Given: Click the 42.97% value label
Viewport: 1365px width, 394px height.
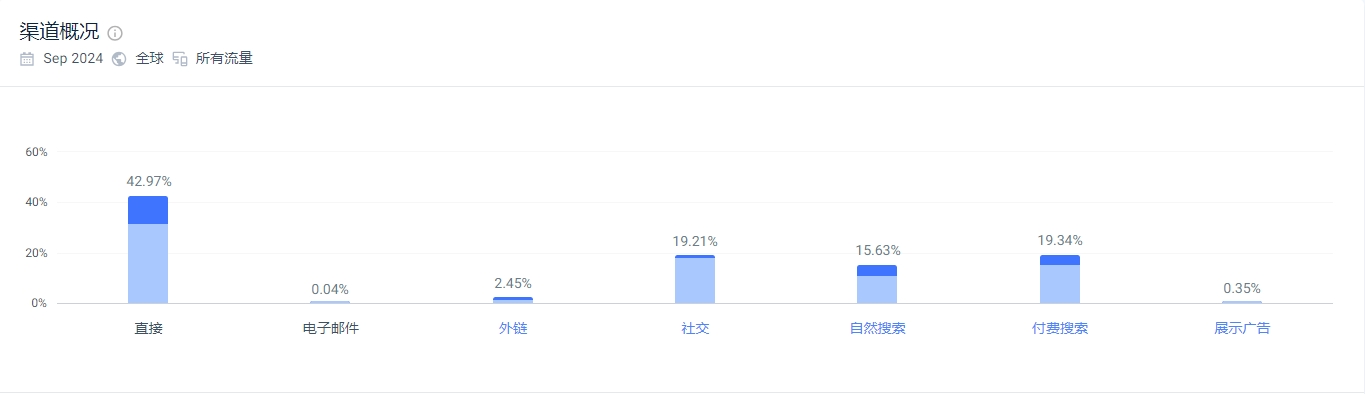Looking at the screenshot, I should [x=149, y=182].
